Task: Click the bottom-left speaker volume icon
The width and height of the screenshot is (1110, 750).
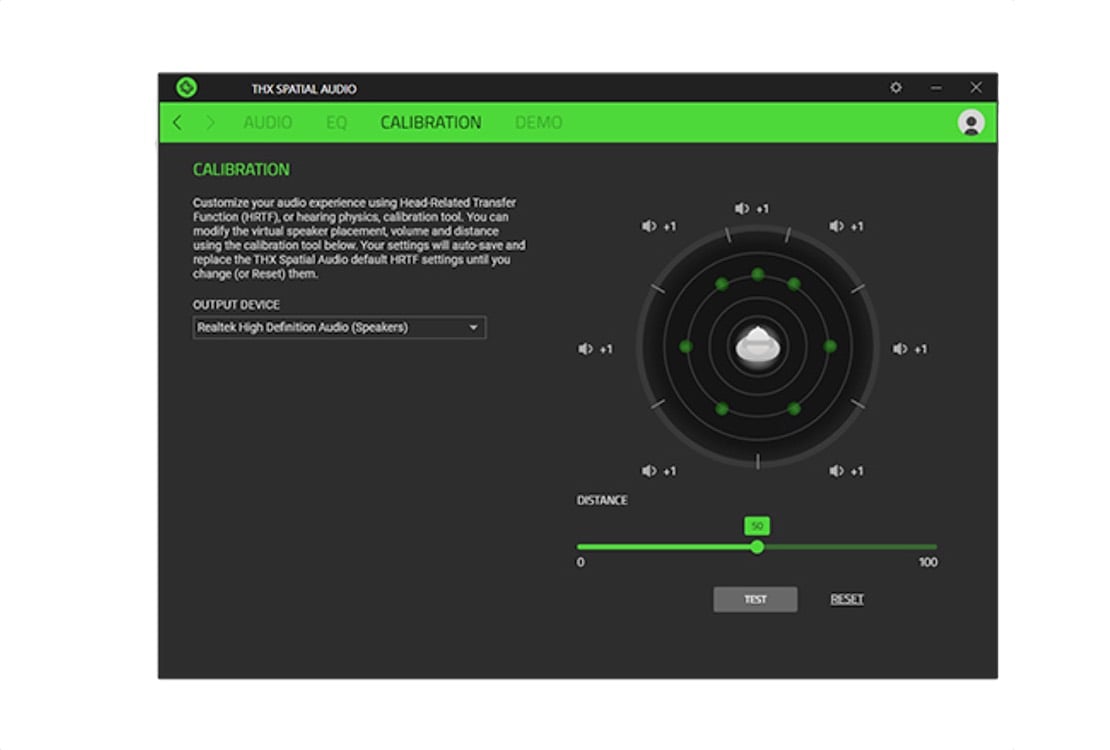Action: tap(649, 471)
